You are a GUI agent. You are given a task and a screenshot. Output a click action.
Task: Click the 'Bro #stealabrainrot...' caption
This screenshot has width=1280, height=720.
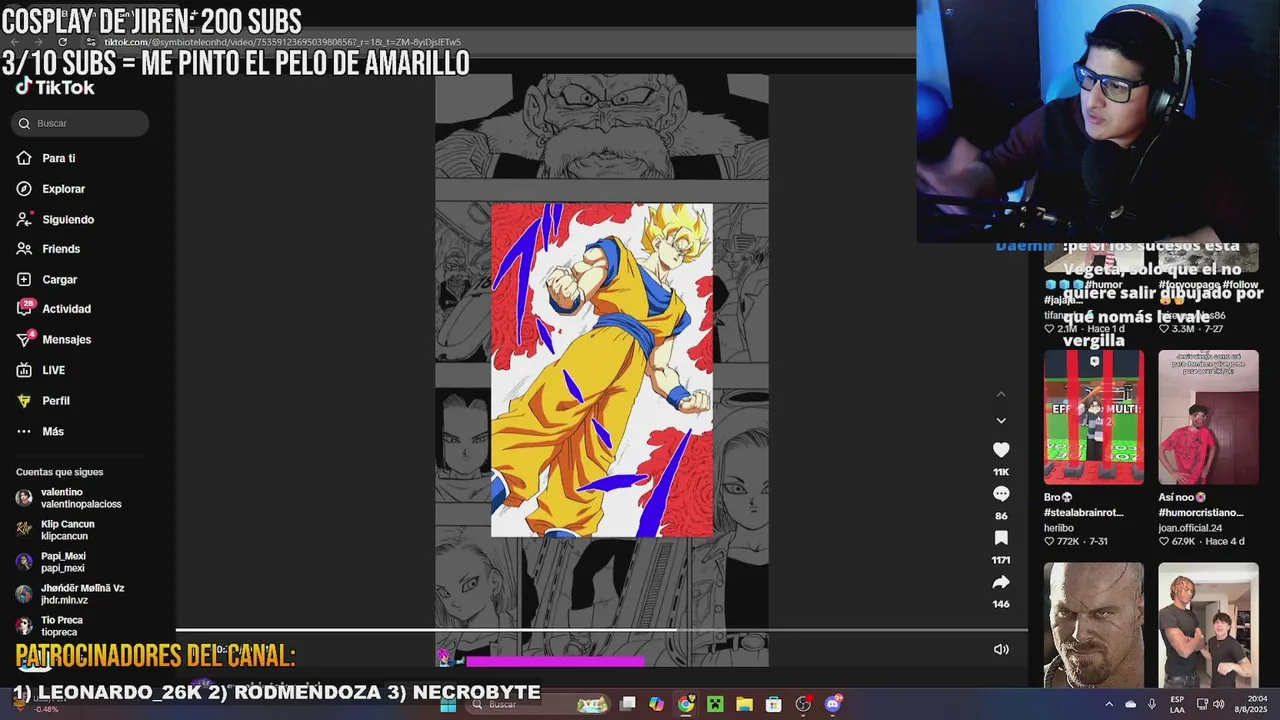1084,505
